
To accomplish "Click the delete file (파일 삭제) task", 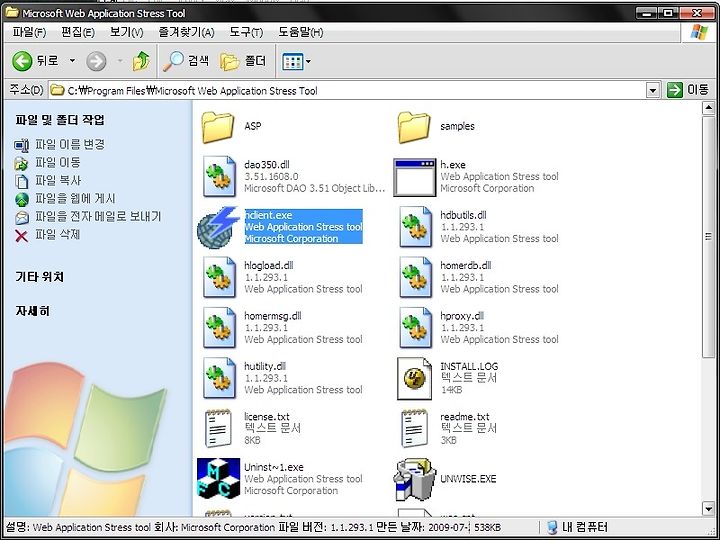I will pos(47,235).
